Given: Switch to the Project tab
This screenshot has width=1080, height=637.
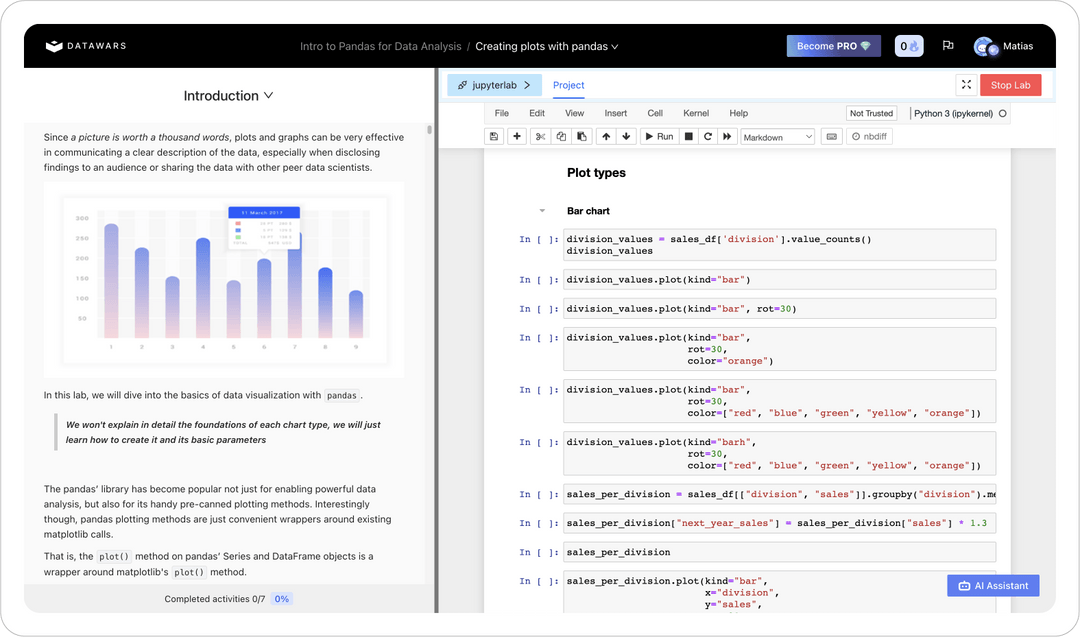Looking at the screenshot, I should (x=568, y=85).
